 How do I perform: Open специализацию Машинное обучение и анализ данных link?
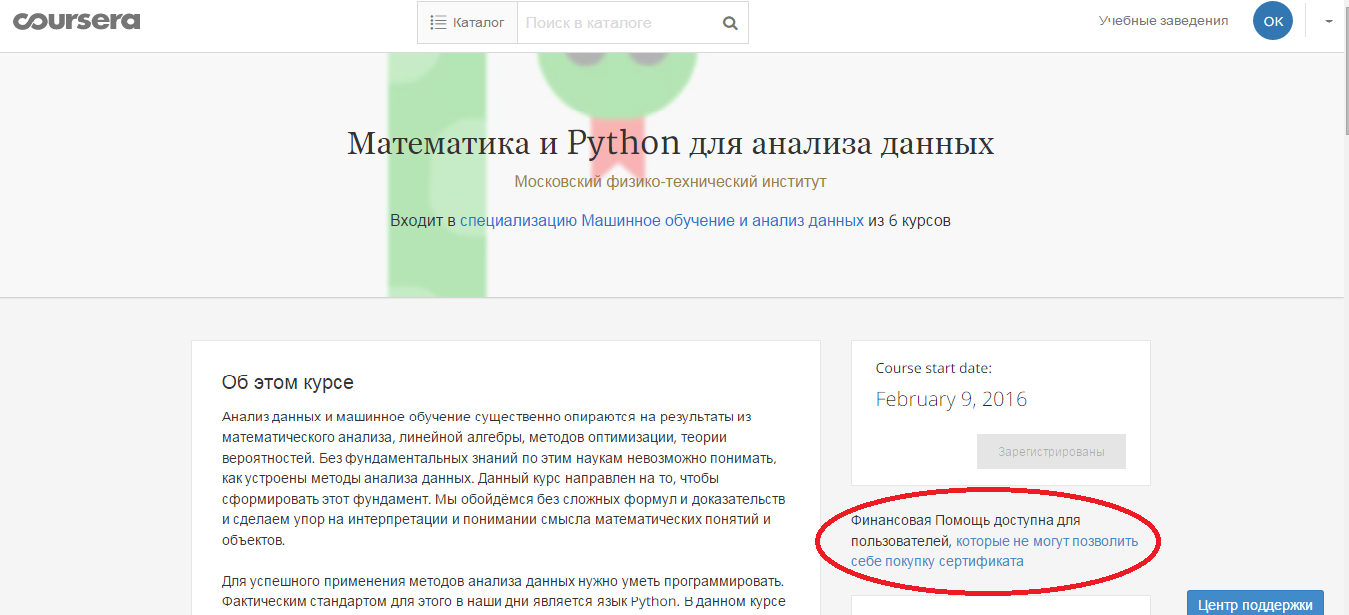click(662, 220)
